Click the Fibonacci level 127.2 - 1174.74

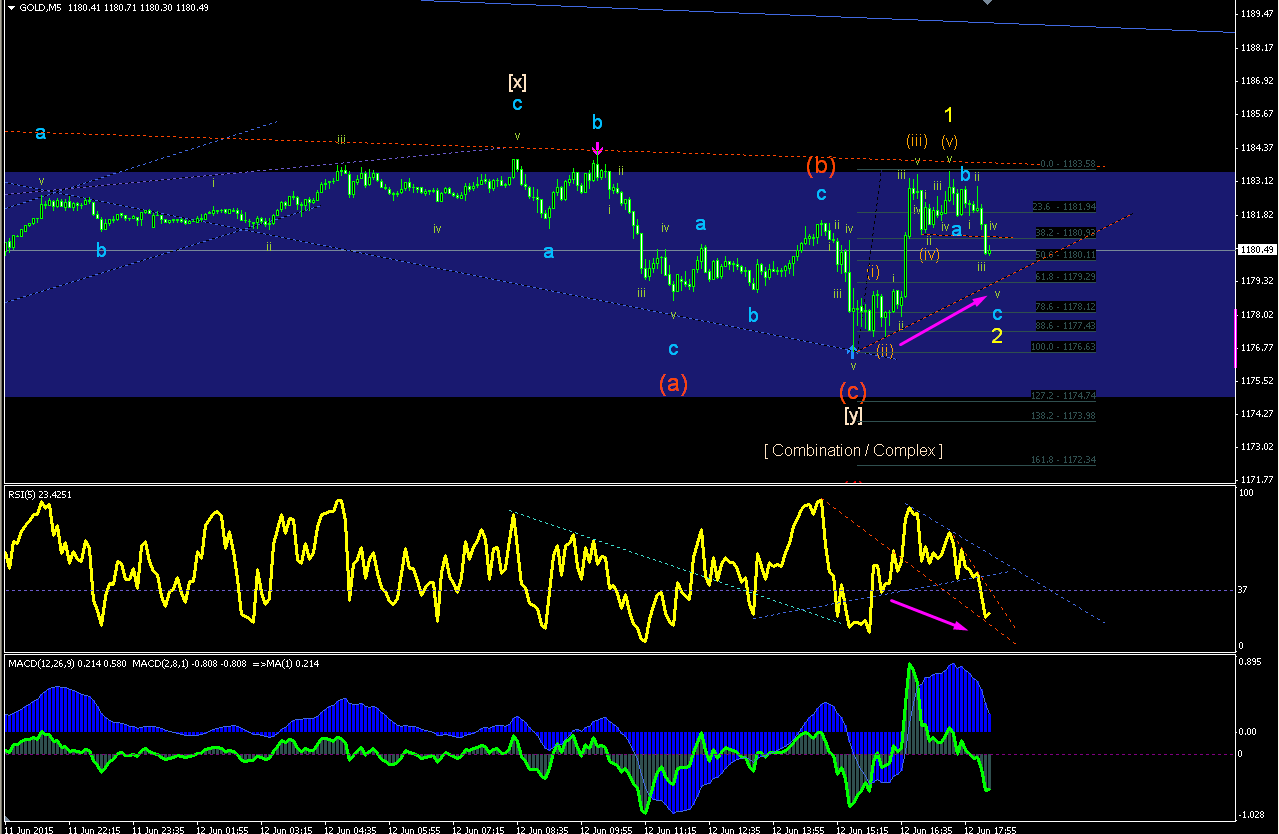[1064, 396]
